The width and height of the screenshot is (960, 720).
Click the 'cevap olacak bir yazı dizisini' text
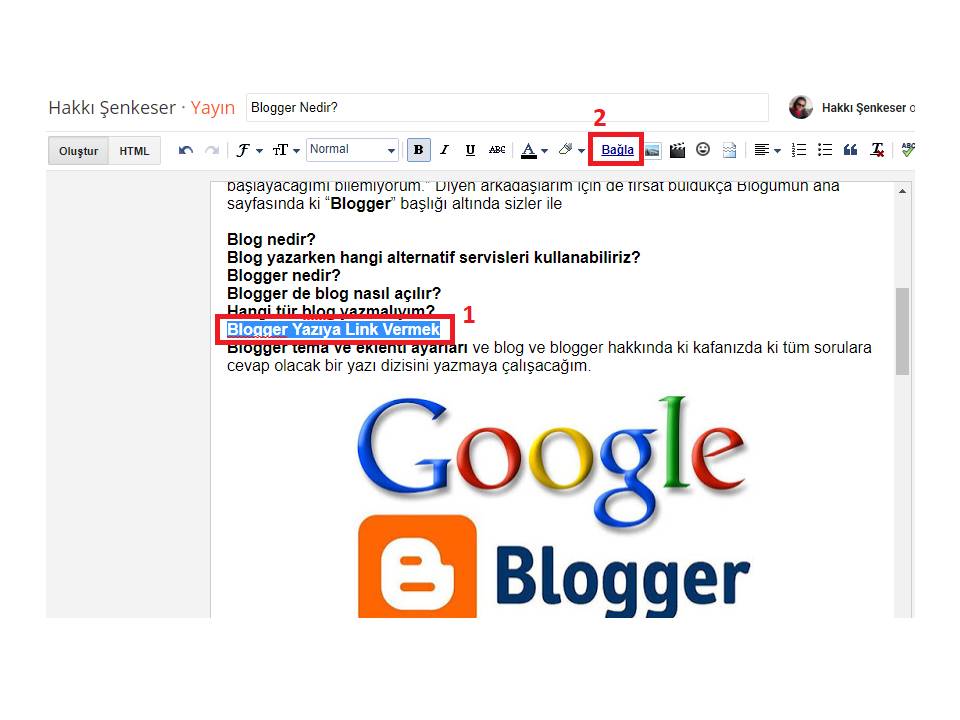328,366
